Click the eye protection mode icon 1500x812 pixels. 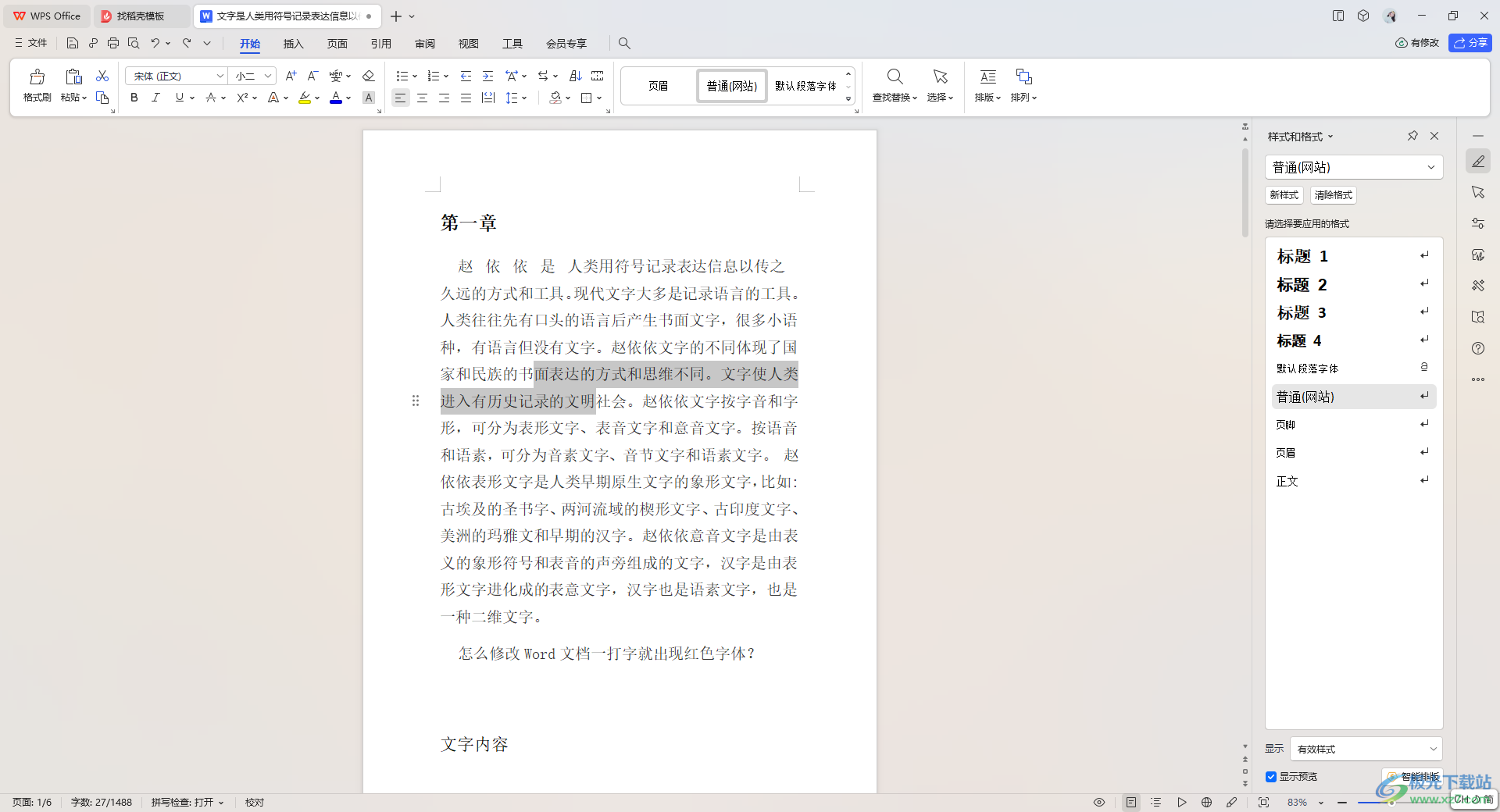(x=1099, y=802)
